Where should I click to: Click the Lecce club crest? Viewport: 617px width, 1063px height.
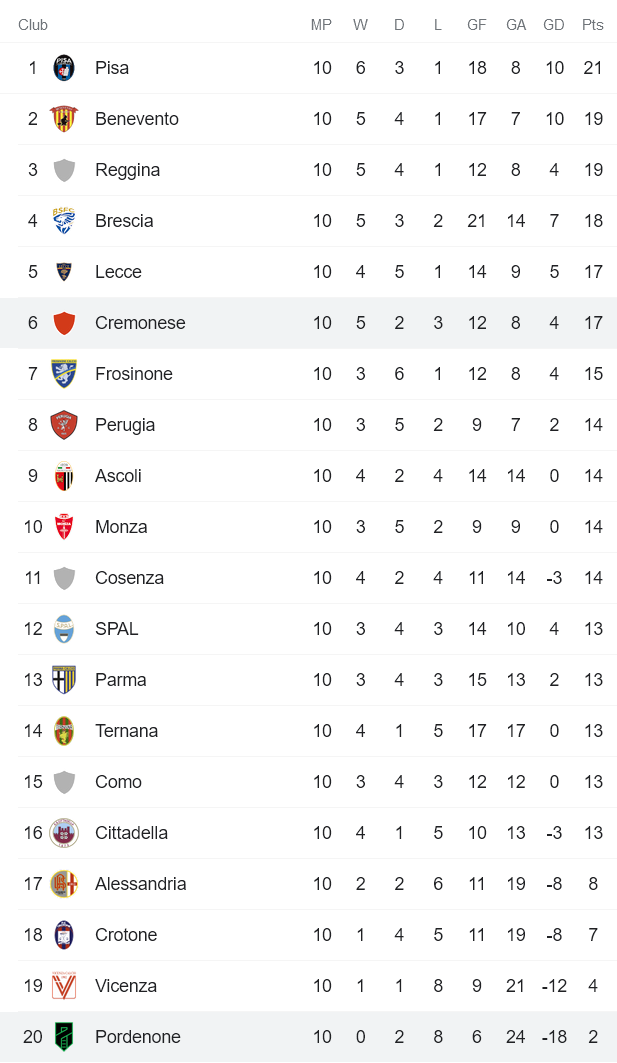click(x=64, y=272)
